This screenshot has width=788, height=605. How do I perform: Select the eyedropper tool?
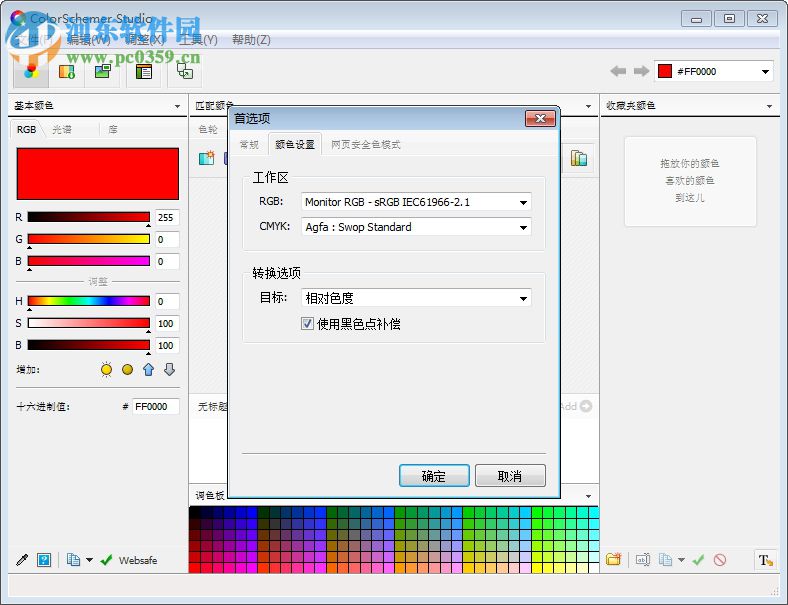22,560
